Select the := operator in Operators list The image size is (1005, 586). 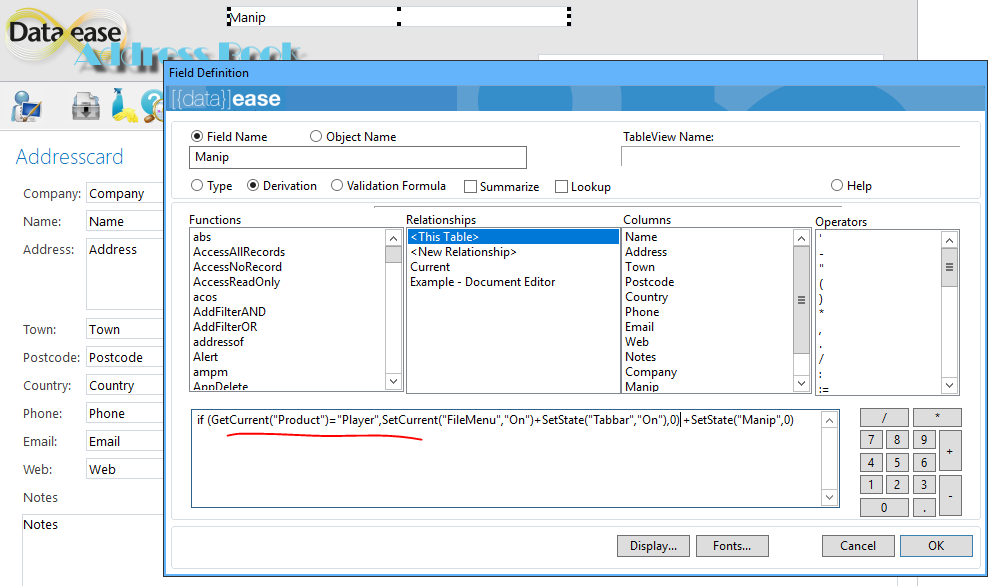[824, 389]
